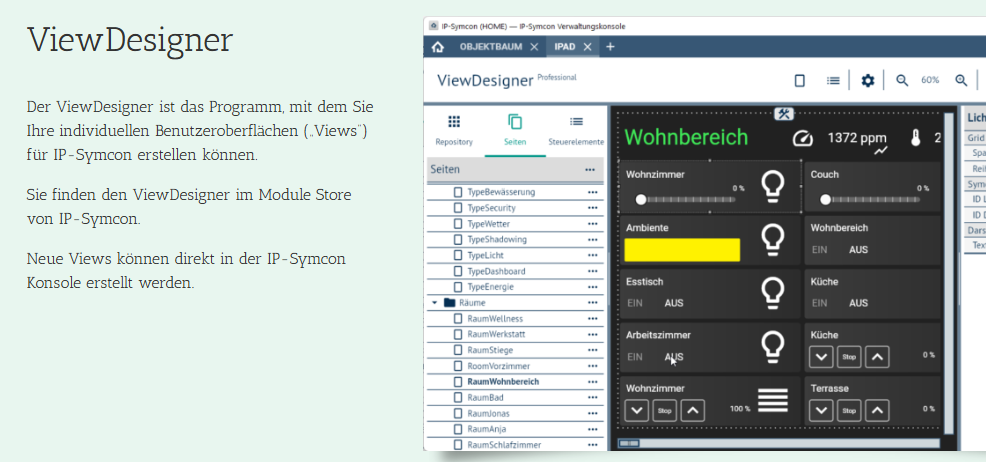Turn Esstisch AUS
Viewport: 986px width, 462px height.
[x=674, y=303]
